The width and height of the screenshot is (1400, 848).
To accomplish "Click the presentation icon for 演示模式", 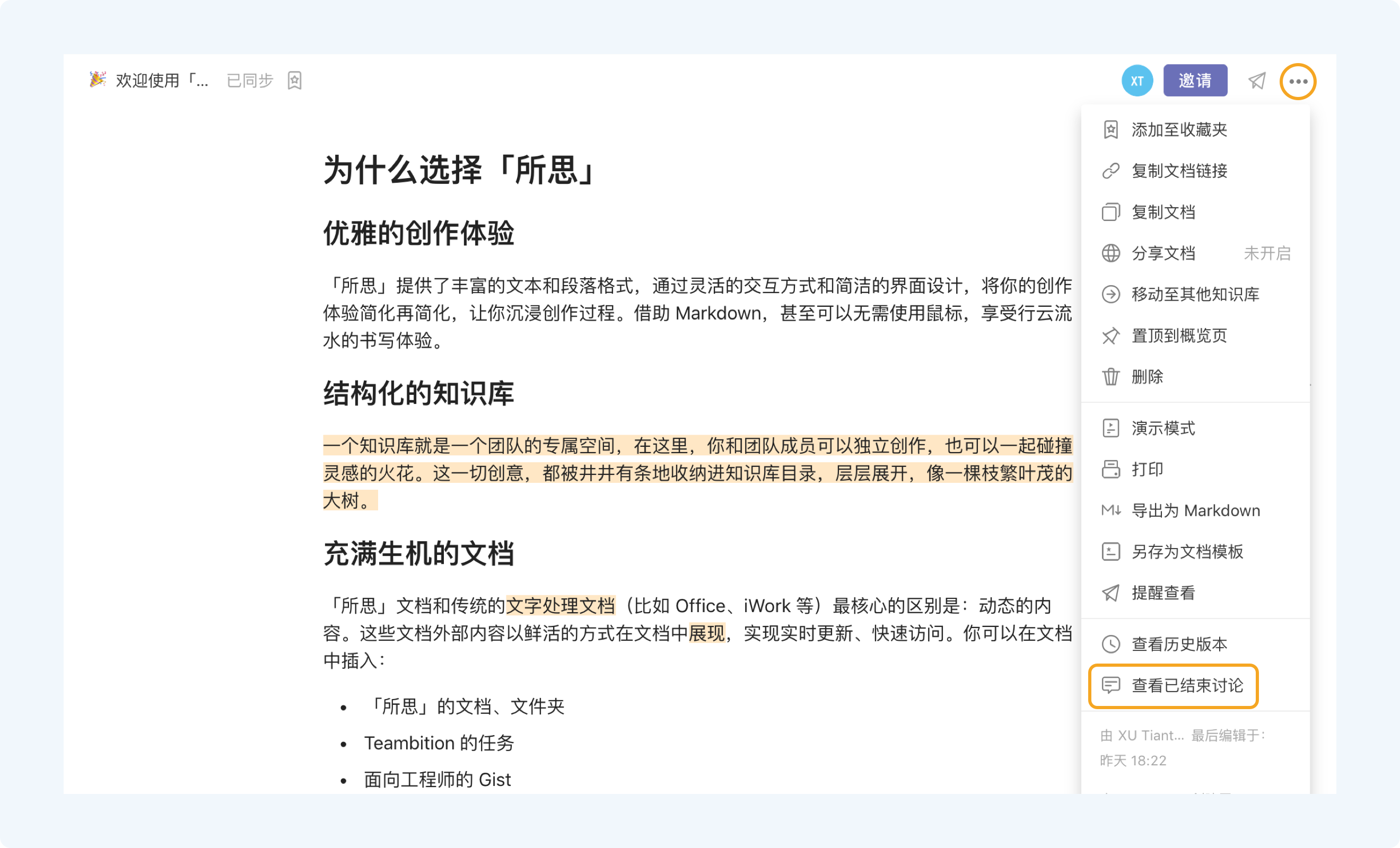I will (x=1111, y=428).
